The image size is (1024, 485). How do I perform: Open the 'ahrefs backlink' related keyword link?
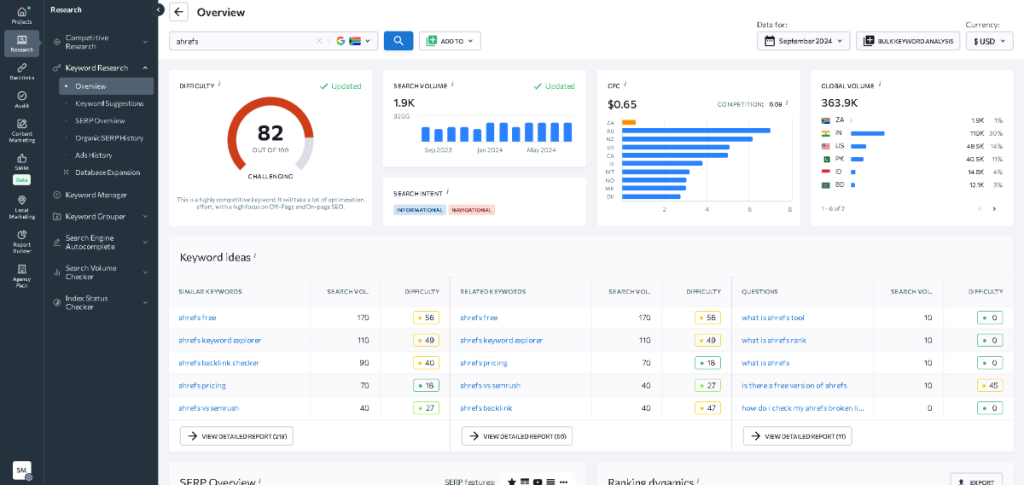(x=486, y=408)
